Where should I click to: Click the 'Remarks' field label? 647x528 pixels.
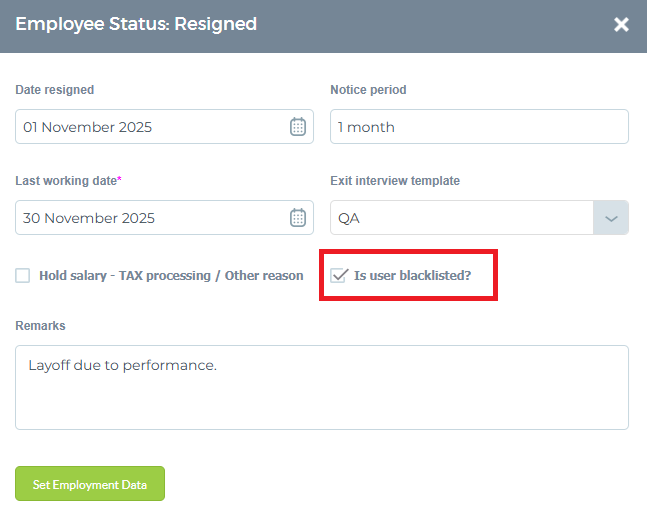pyautogui.click(x=40, y=326)
